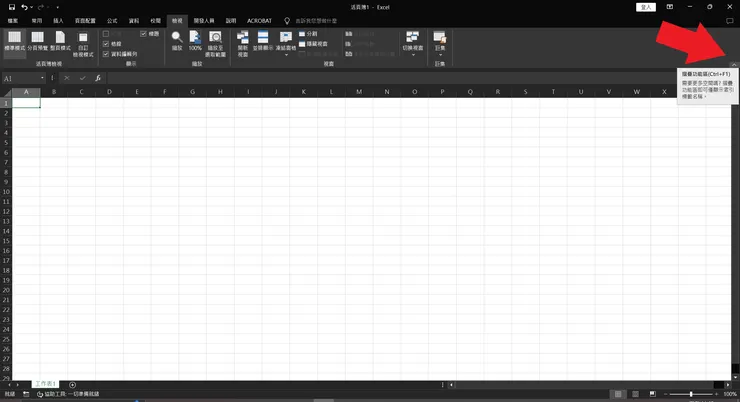Expand the Freeze Panes dropdown arrow
Image resolution: width=740 pixels, height=402 pixels.
[286, 55]
